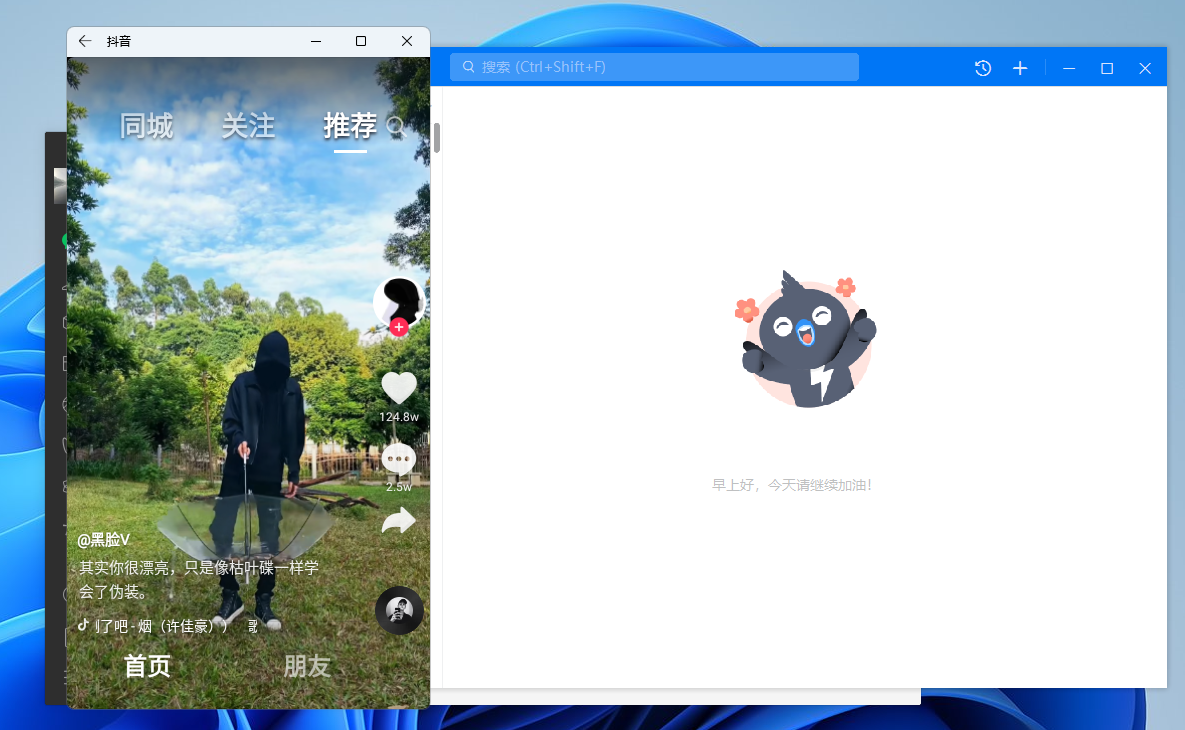Open comments via speech bubble icon
The height and width of the screenshot is (730, 1185).
click(x=398, y=459)
